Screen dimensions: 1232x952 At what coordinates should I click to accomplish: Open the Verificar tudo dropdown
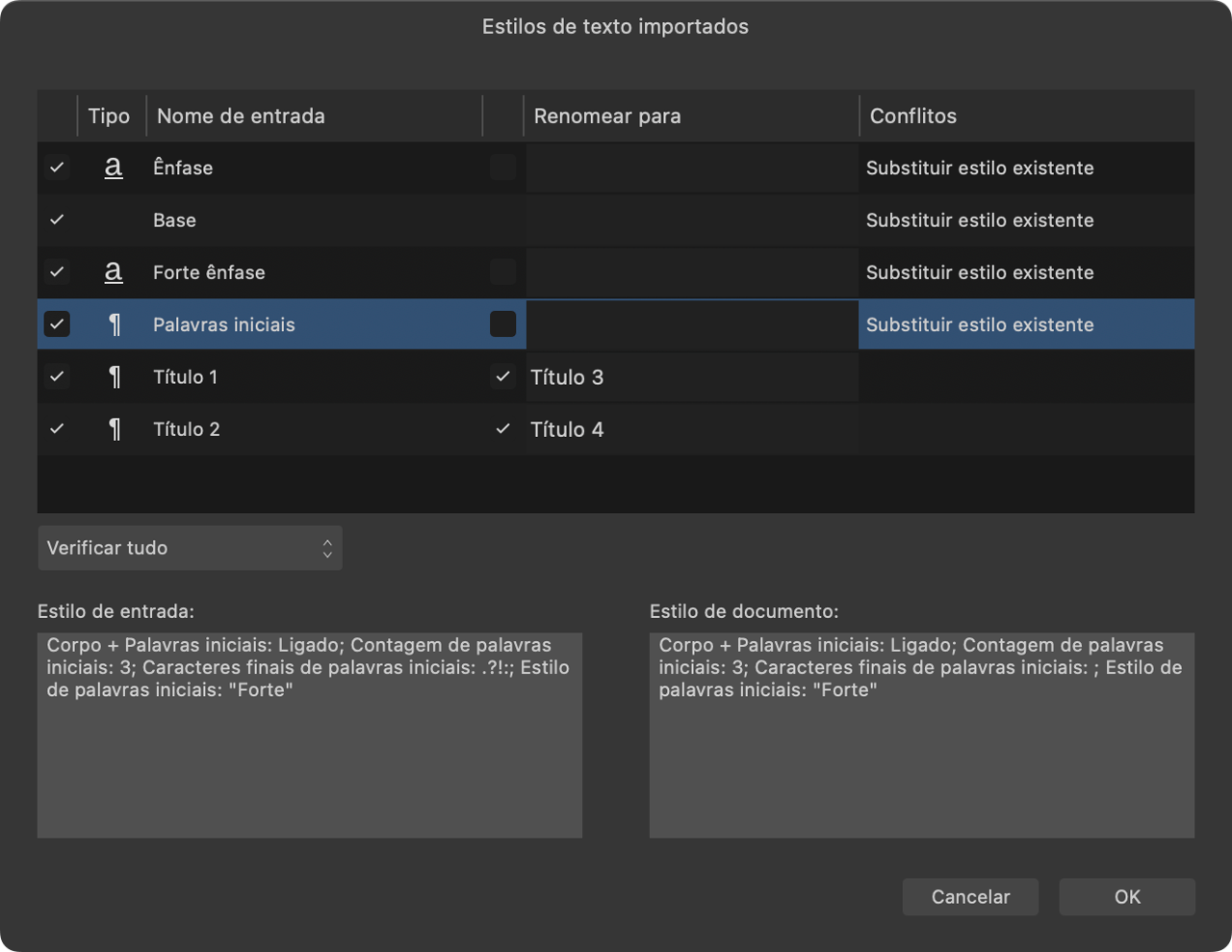coord(190,548)
